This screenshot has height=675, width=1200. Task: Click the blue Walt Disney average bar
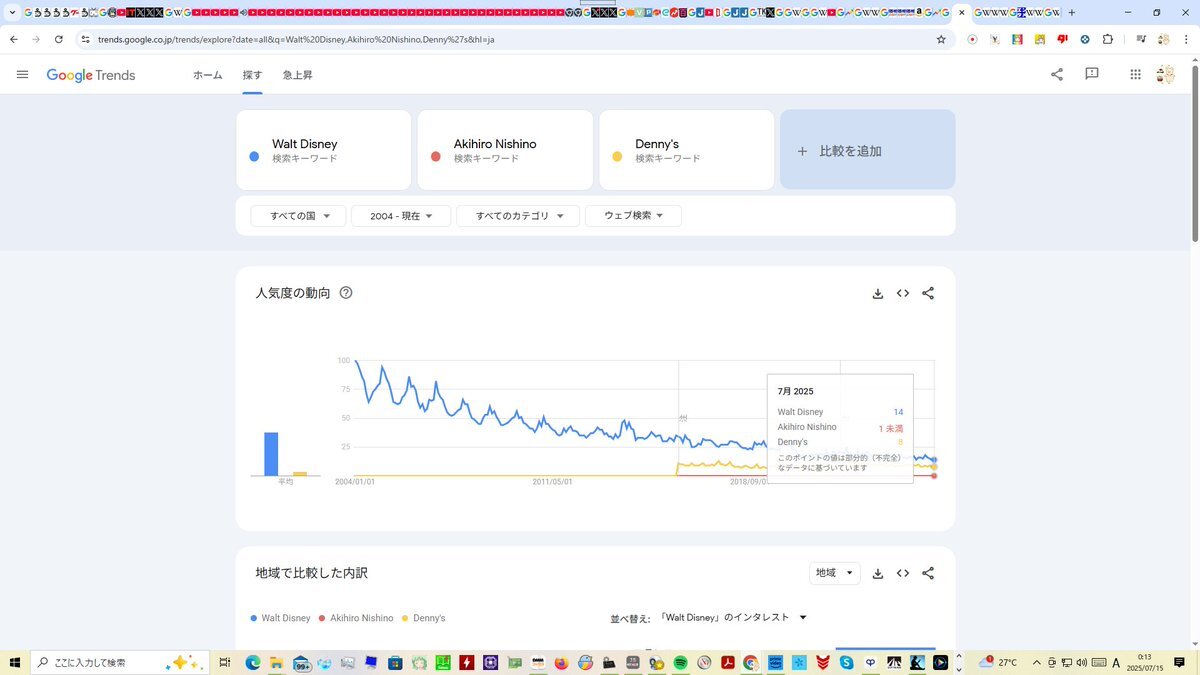tap(271, 454)
